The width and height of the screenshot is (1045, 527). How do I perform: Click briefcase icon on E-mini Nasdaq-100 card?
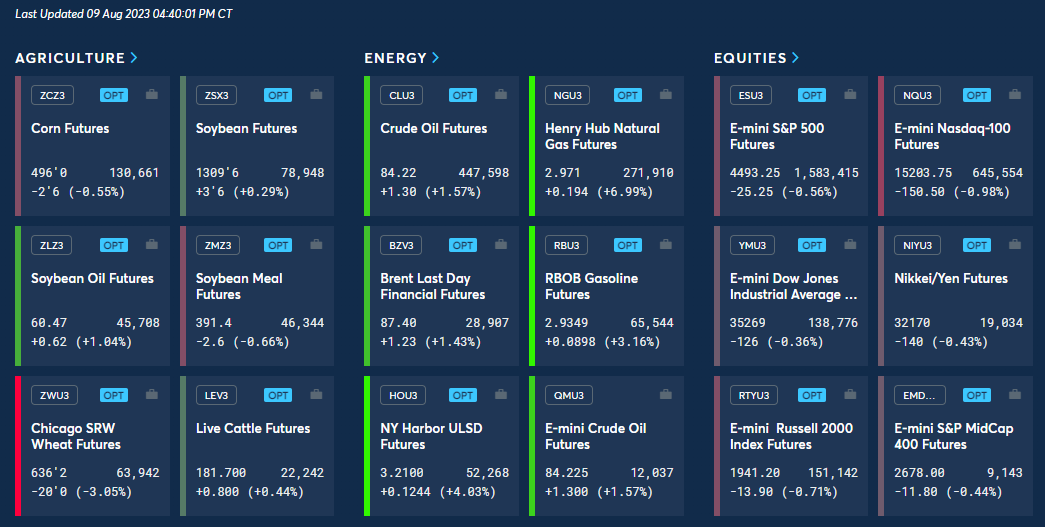(x=1015, y=95)
